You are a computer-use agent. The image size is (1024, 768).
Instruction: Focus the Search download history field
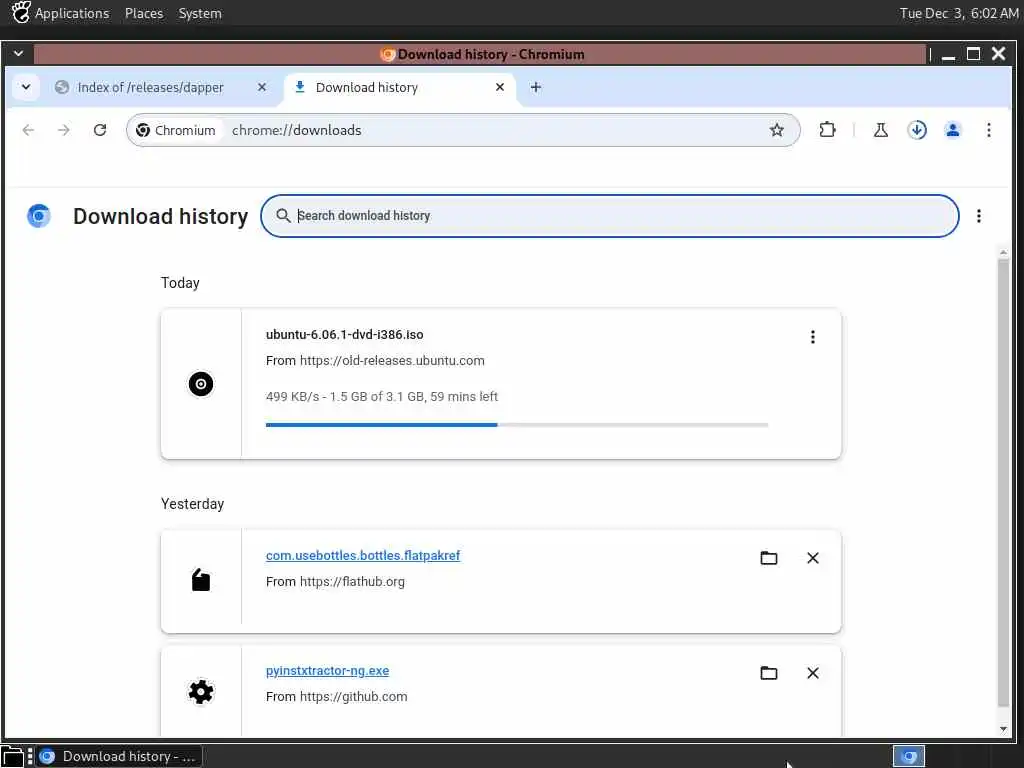pyautogui.click(x=609, y=216)
